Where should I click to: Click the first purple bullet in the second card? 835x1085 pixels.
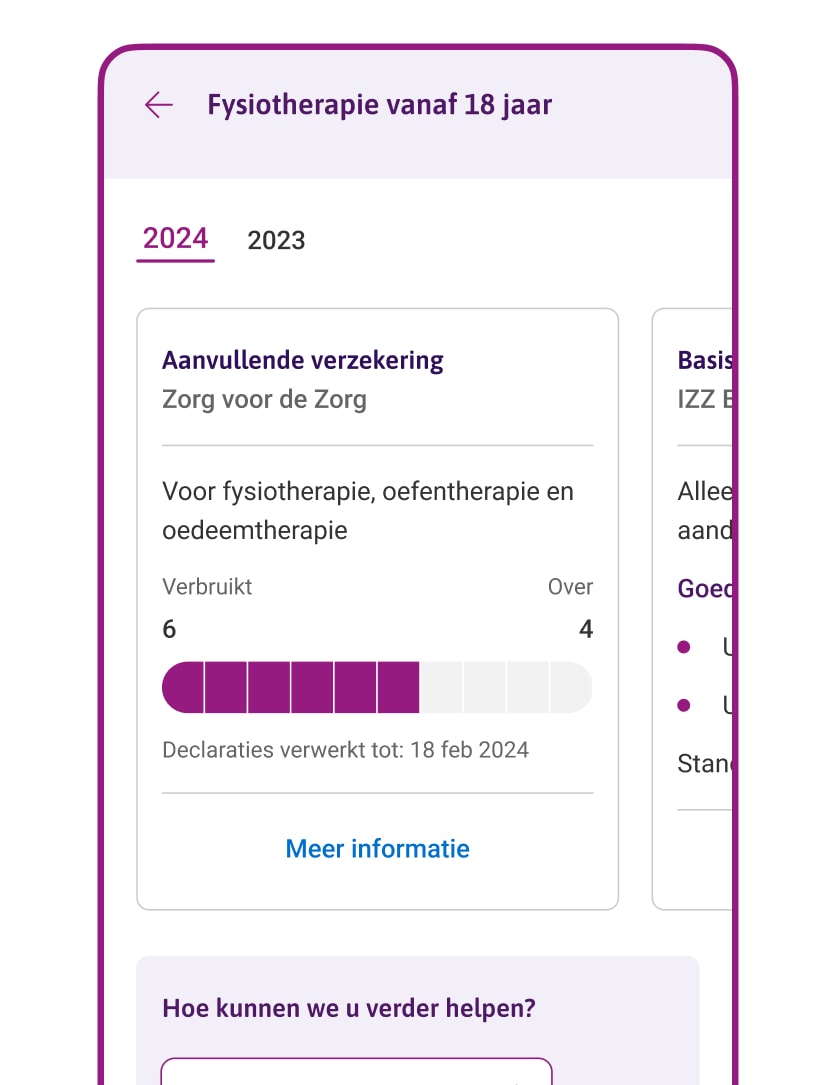click(x=684, y=647)
